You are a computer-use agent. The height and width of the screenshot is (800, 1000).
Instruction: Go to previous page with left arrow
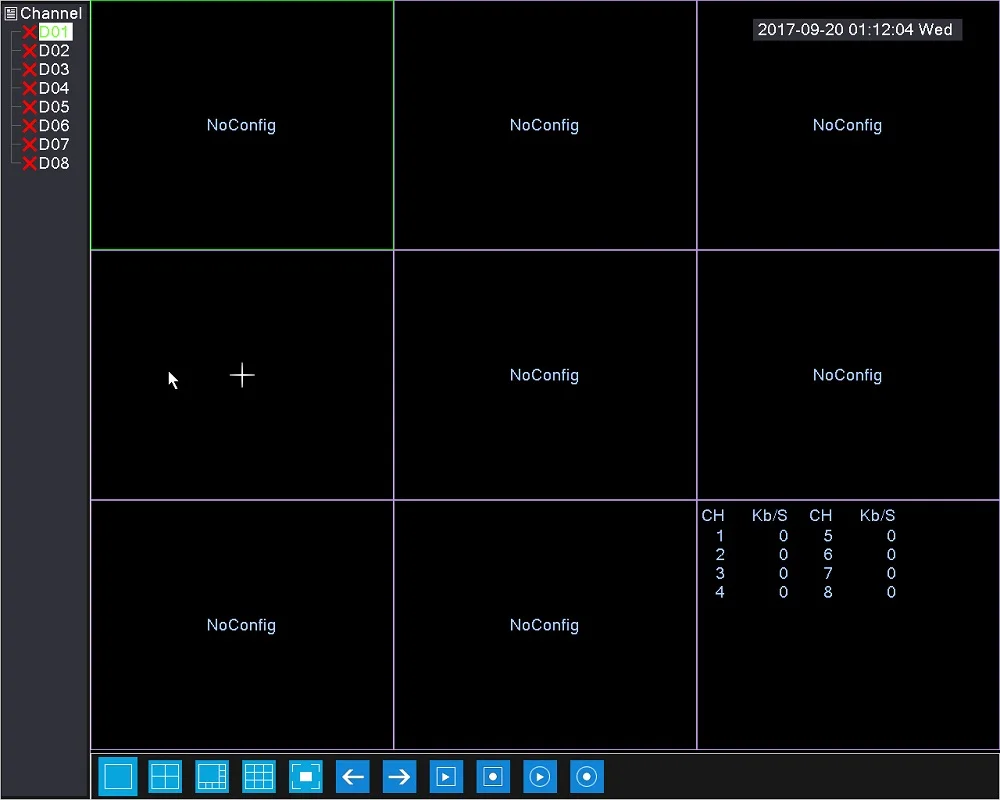[x=353, y=776]
